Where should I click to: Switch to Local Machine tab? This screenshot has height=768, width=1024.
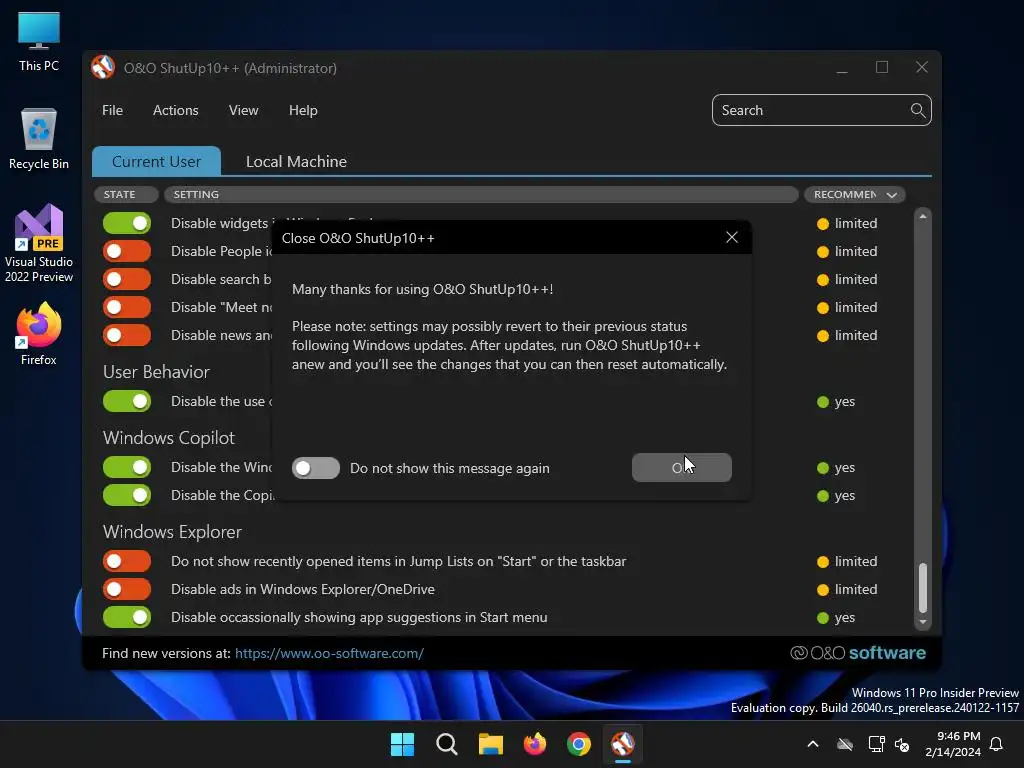(296, 161)
